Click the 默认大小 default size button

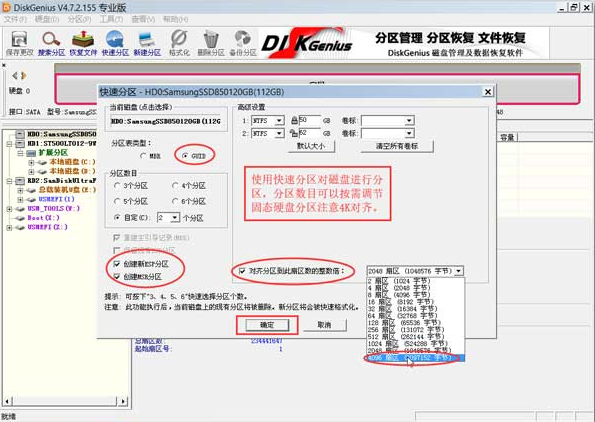(x=311, y=146)
